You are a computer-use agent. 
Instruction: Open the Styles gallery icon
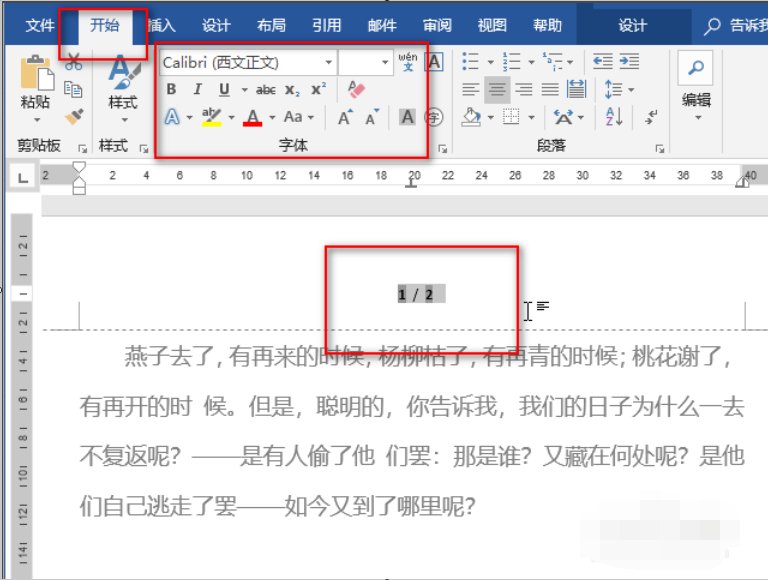click(x=123, y=72)
